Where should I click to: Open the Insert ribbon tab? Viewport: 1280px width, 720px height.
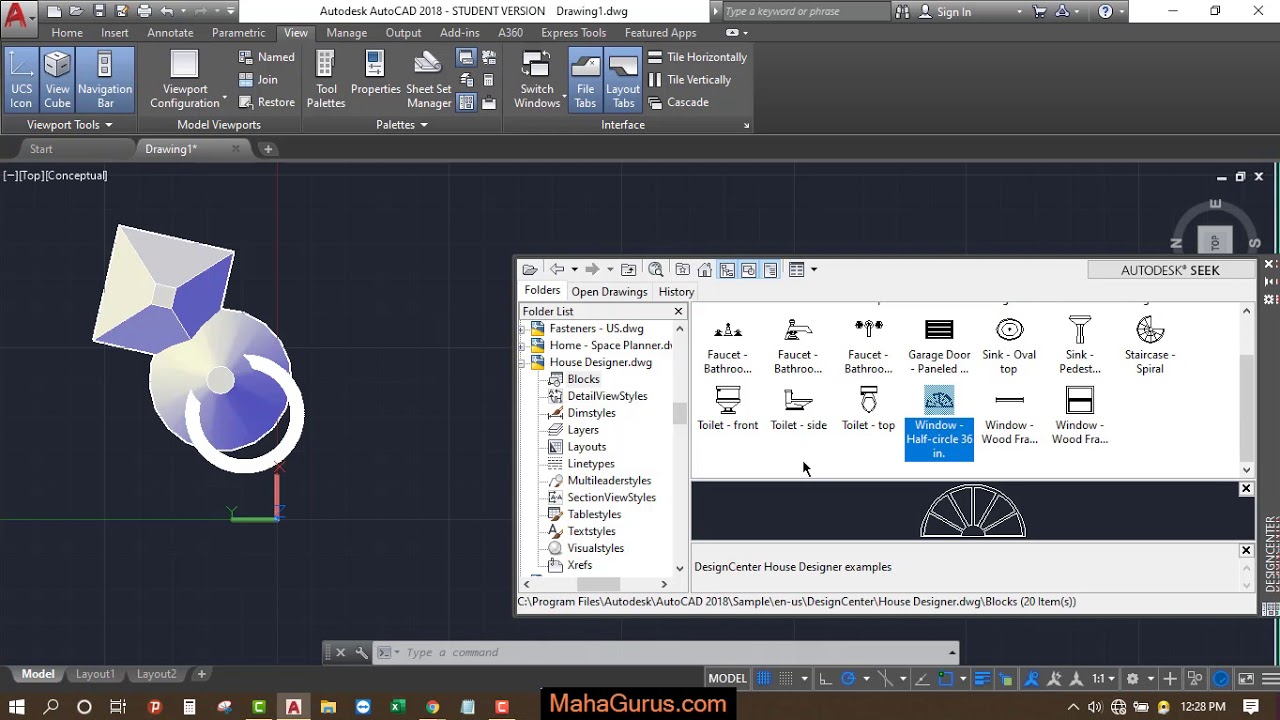(115, 33)
